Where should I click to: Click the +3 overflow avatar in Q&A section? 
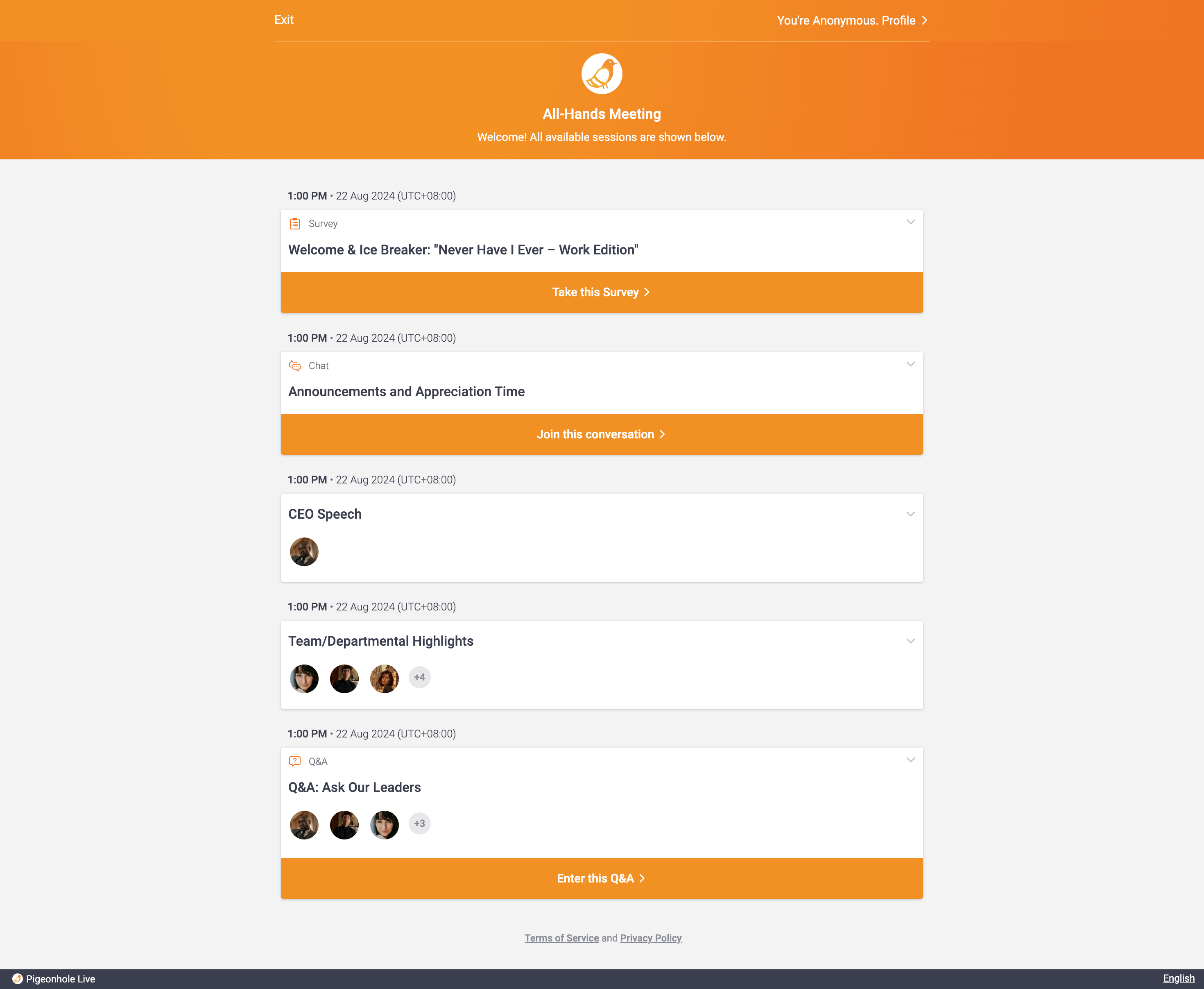pyautogui.click(x=419, y=824)
